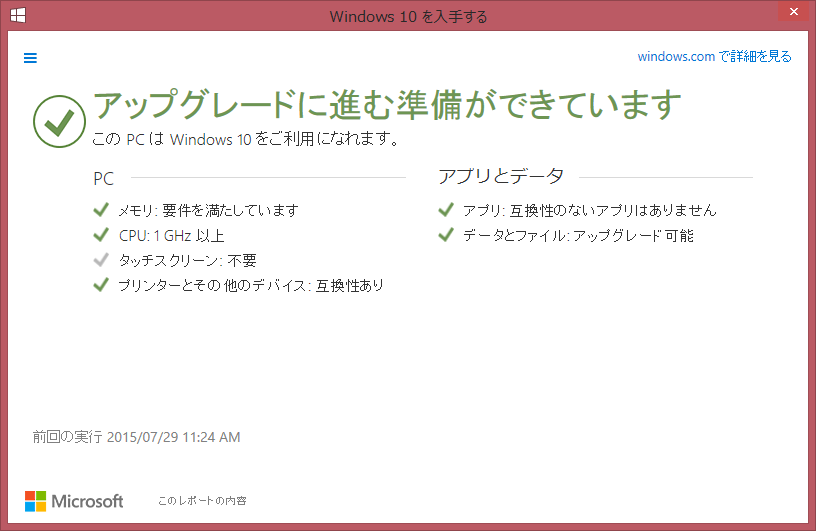Screen dimensions: 816x531
Task: Select 'アプリ: 互換性のないアプリはありません' text
Action: [x=590, y=210]
